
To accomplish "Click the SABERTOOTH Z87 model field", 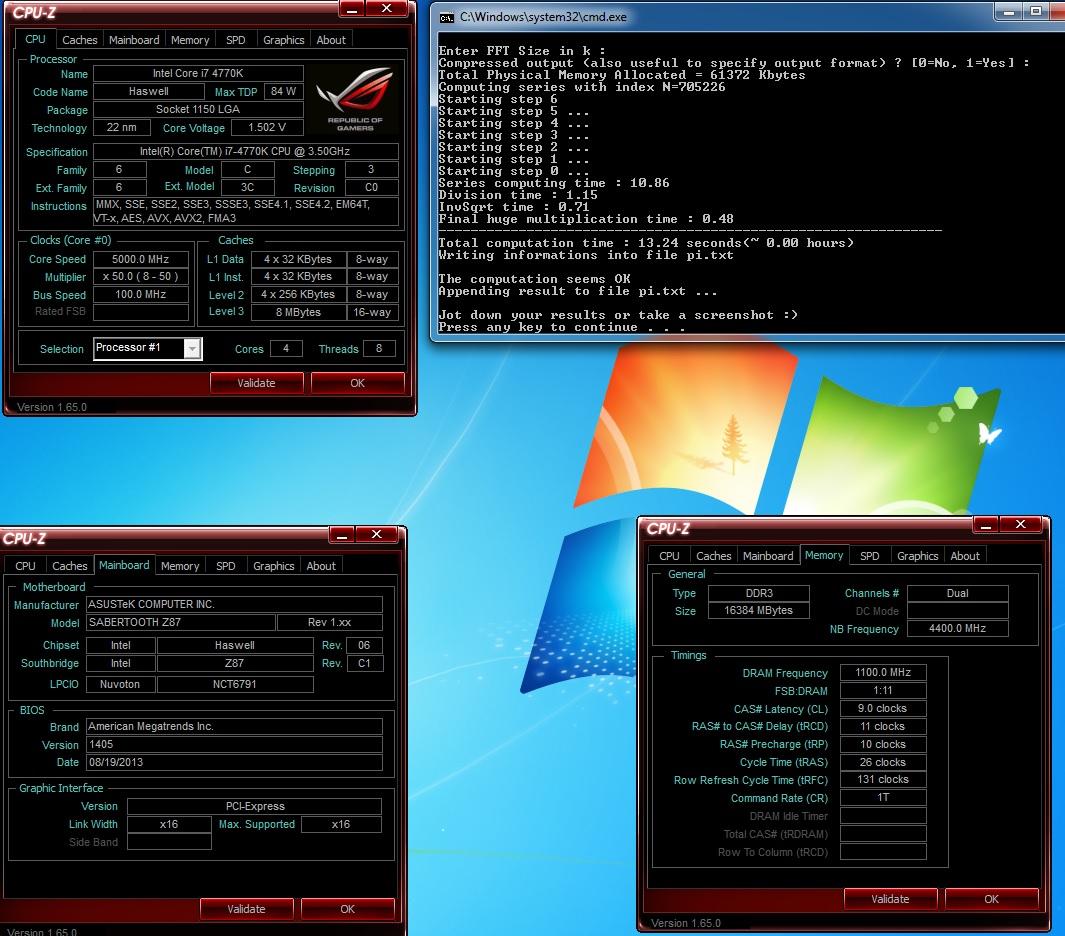I will point(181,622).
